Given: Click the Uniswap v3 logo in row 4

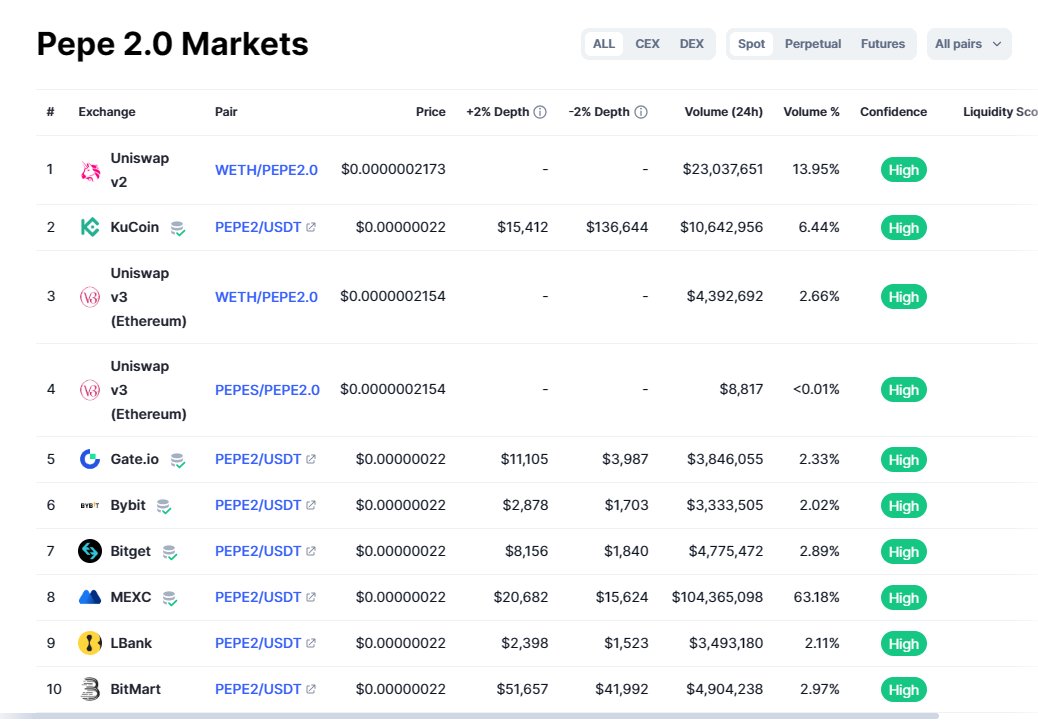Looking at the screenshot, I should click(90, 390).
